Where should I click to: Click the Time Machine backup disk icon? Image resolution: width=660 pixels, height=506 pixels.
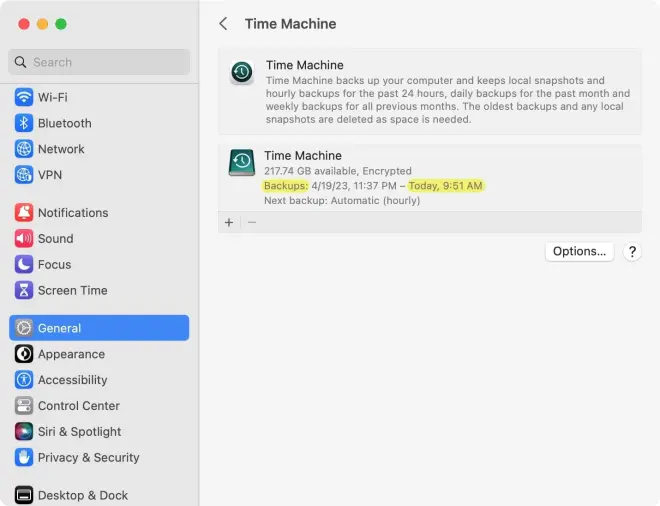(242, 162)
